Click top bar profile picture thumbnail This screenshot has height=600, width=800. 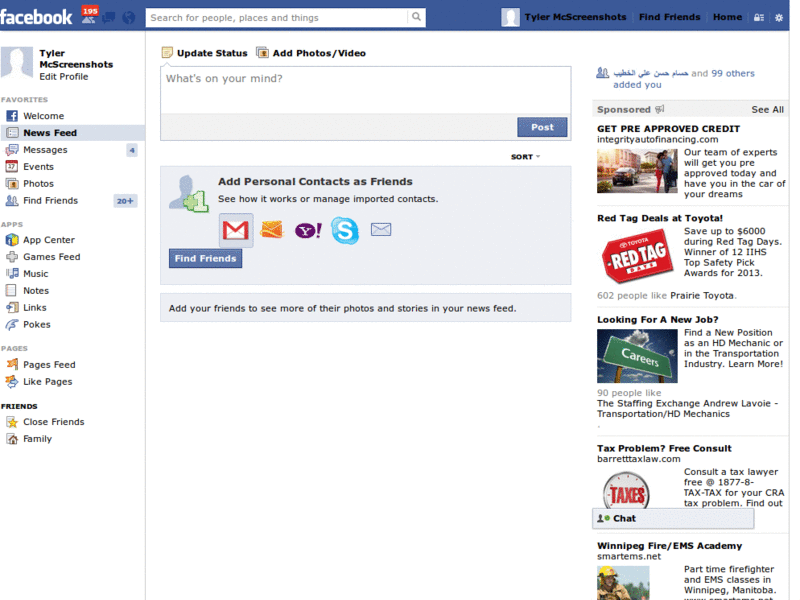tap(510, 17)
